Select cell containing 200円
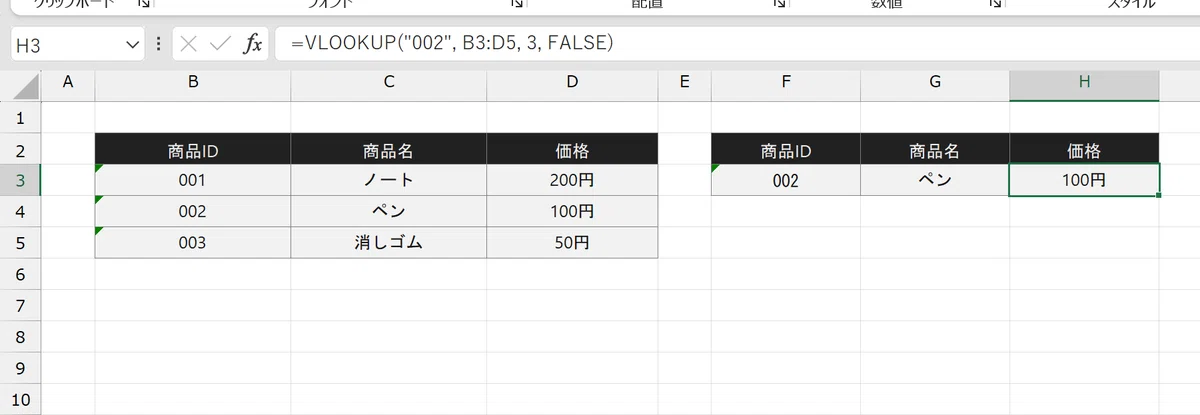 [x=573, y=181]
